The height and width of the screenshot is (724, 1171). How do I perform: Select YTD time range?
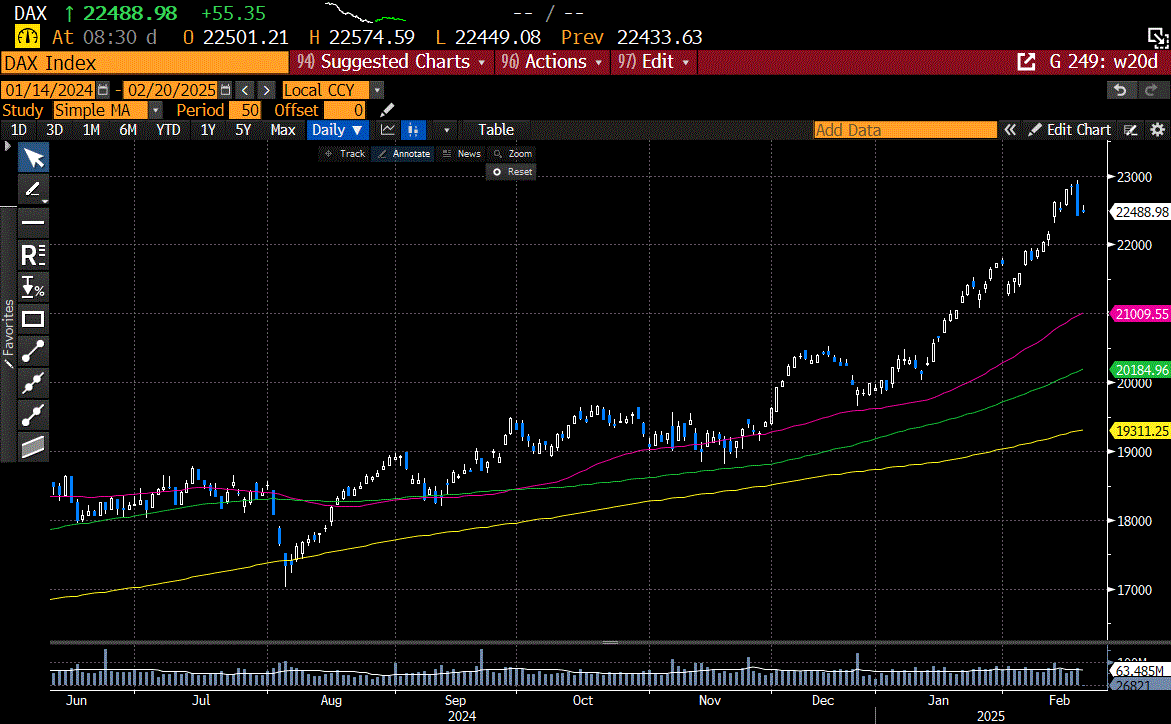tap(168, 129)
